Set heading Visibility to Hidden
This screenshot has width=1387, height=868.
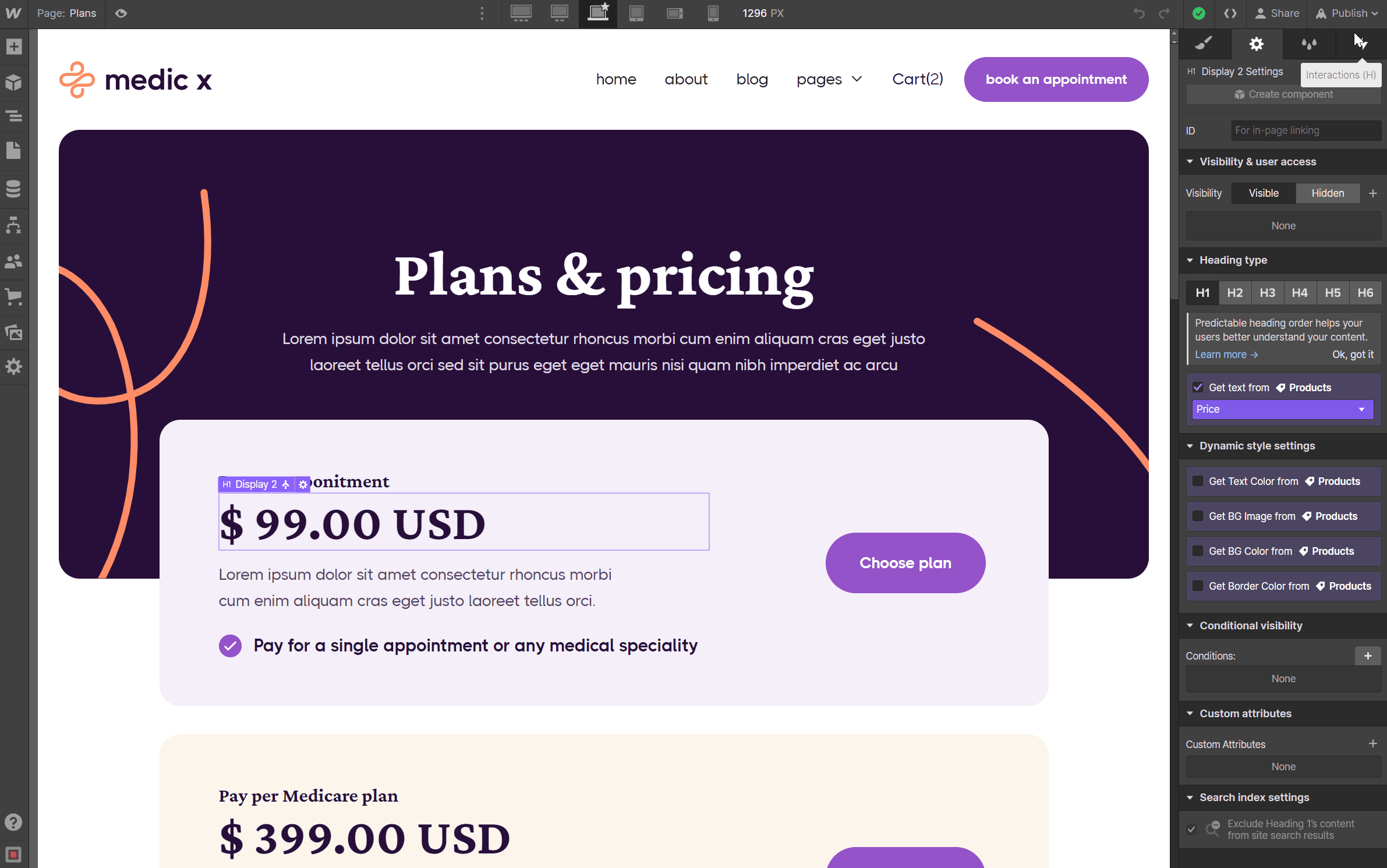tap(1328, 193)
